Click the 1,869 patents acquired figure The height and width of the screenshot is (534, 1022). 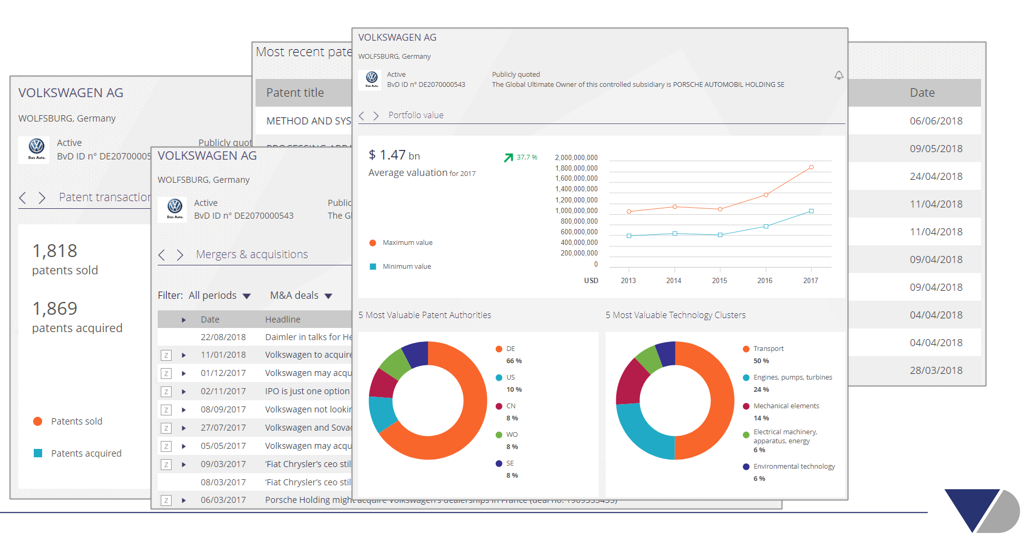coord(55,308)
